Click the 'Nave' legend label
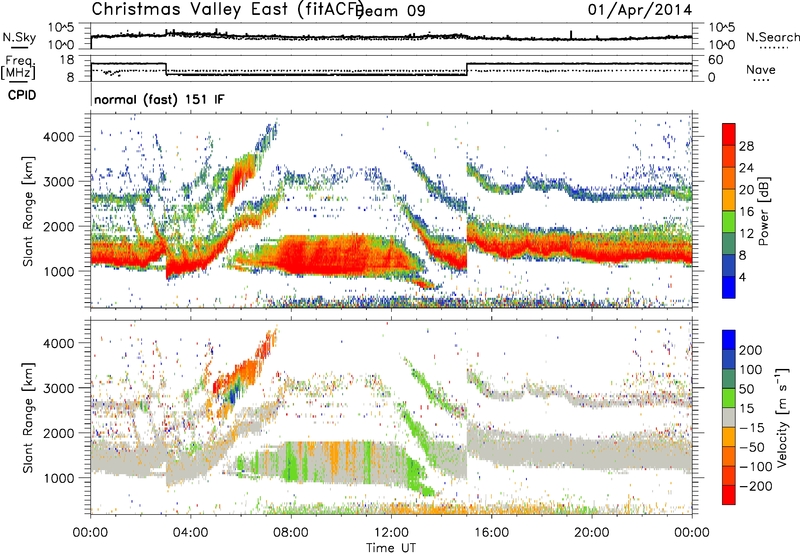Image resolution: width=800 pixels, height=554 pixels. (761, 69)
